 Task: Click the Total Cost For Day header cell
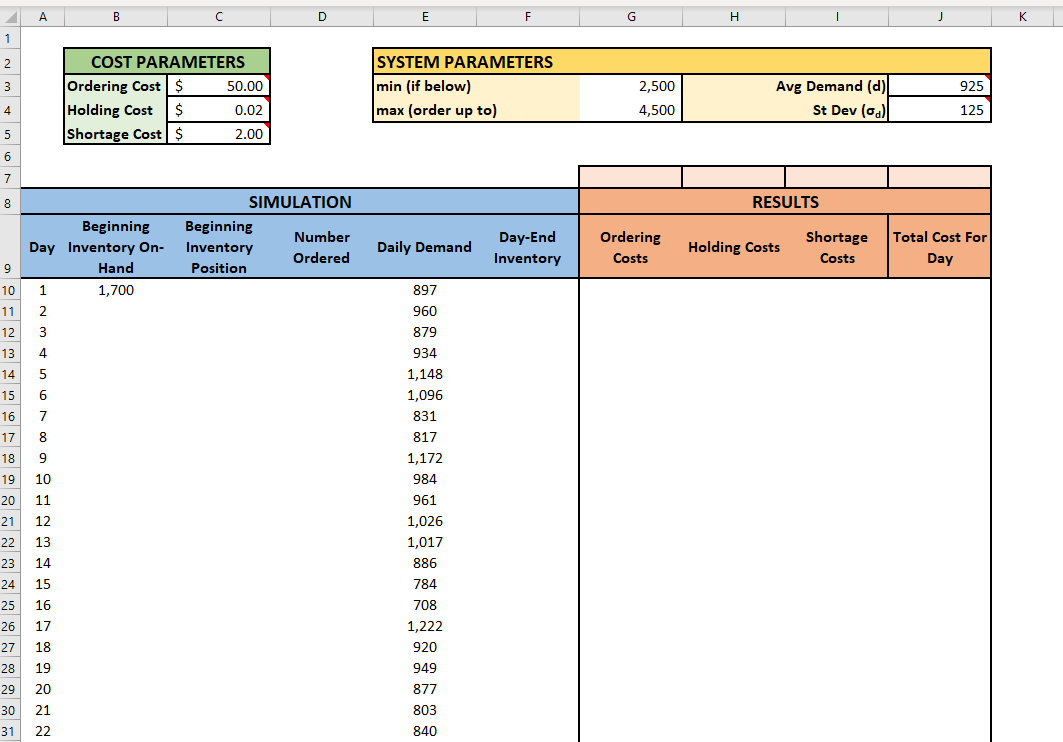click(x=939, y=246)
